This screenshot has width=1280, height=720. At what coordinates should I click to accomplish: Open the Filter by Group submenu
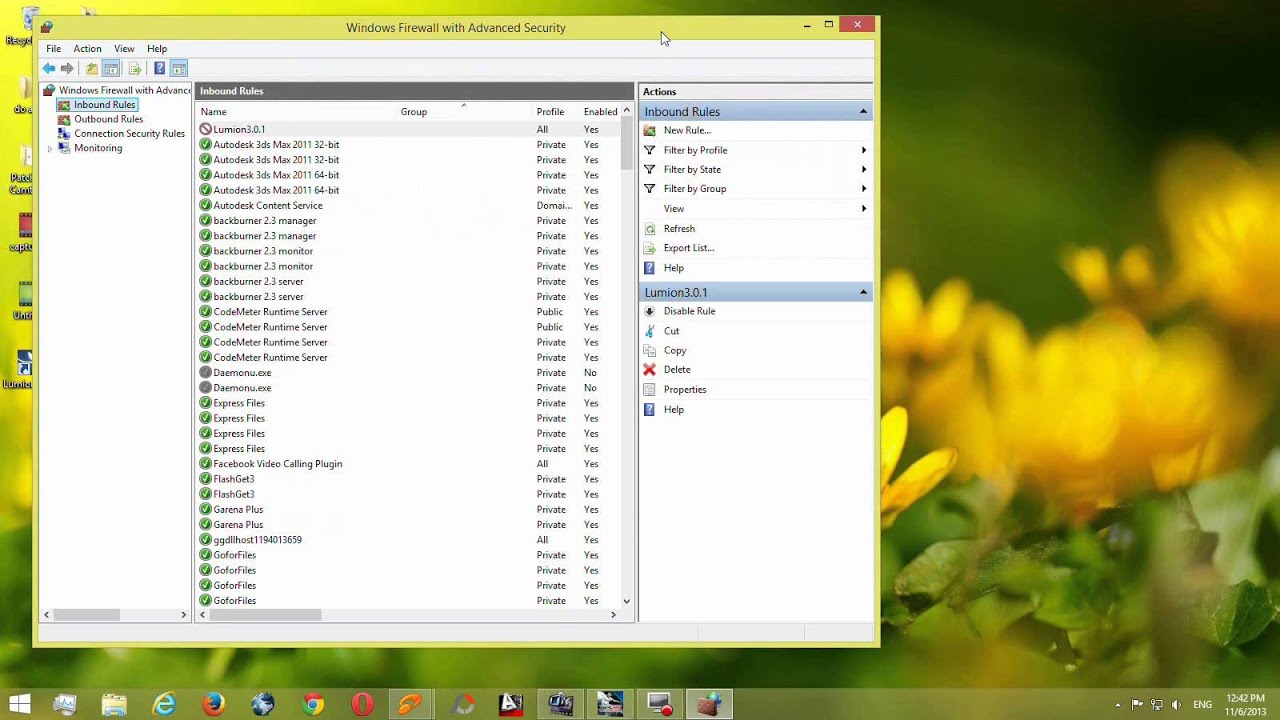pos(864,189)
